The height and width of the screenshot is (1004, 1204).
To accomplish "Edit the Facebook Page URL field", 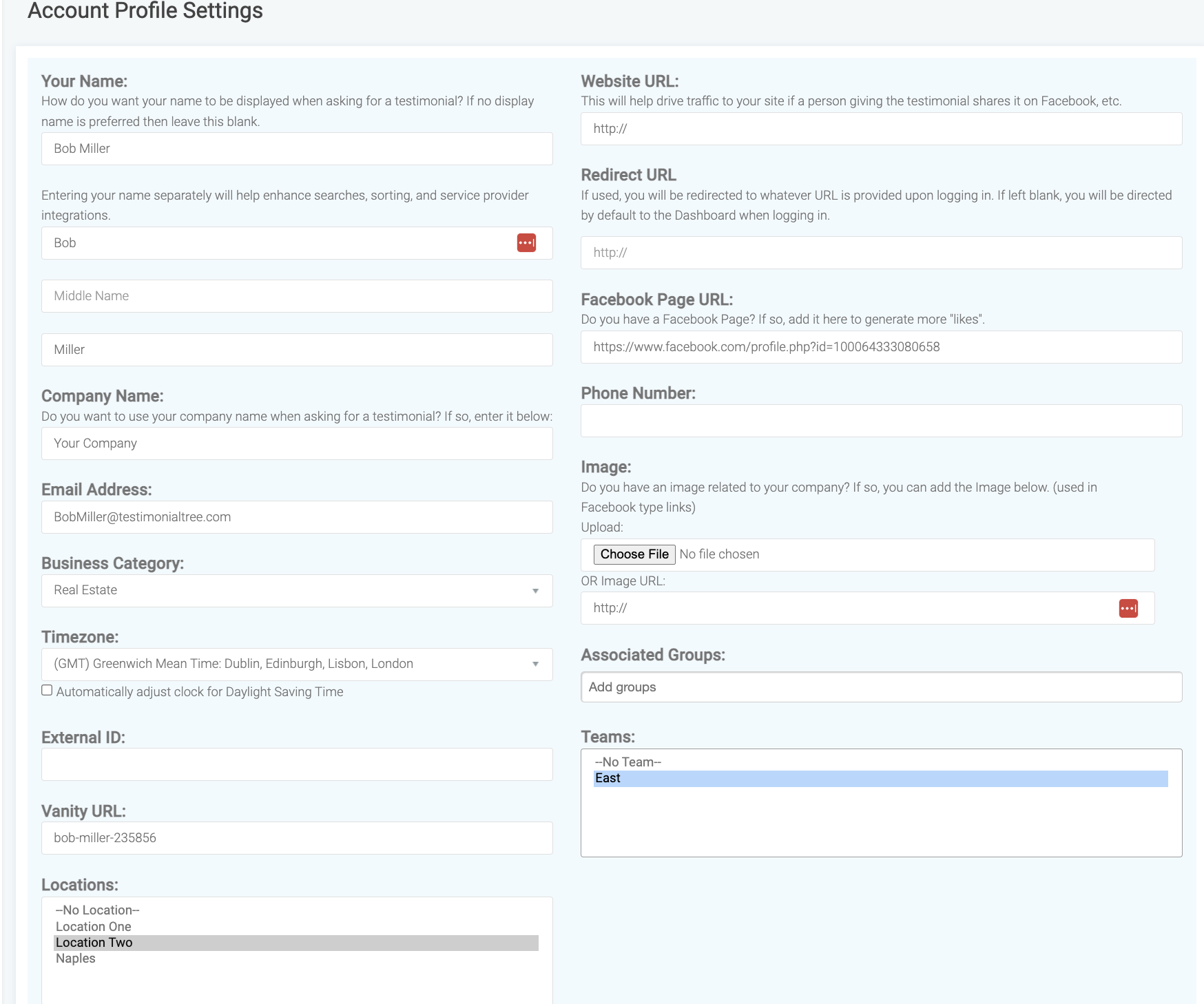I will [882, 347].
